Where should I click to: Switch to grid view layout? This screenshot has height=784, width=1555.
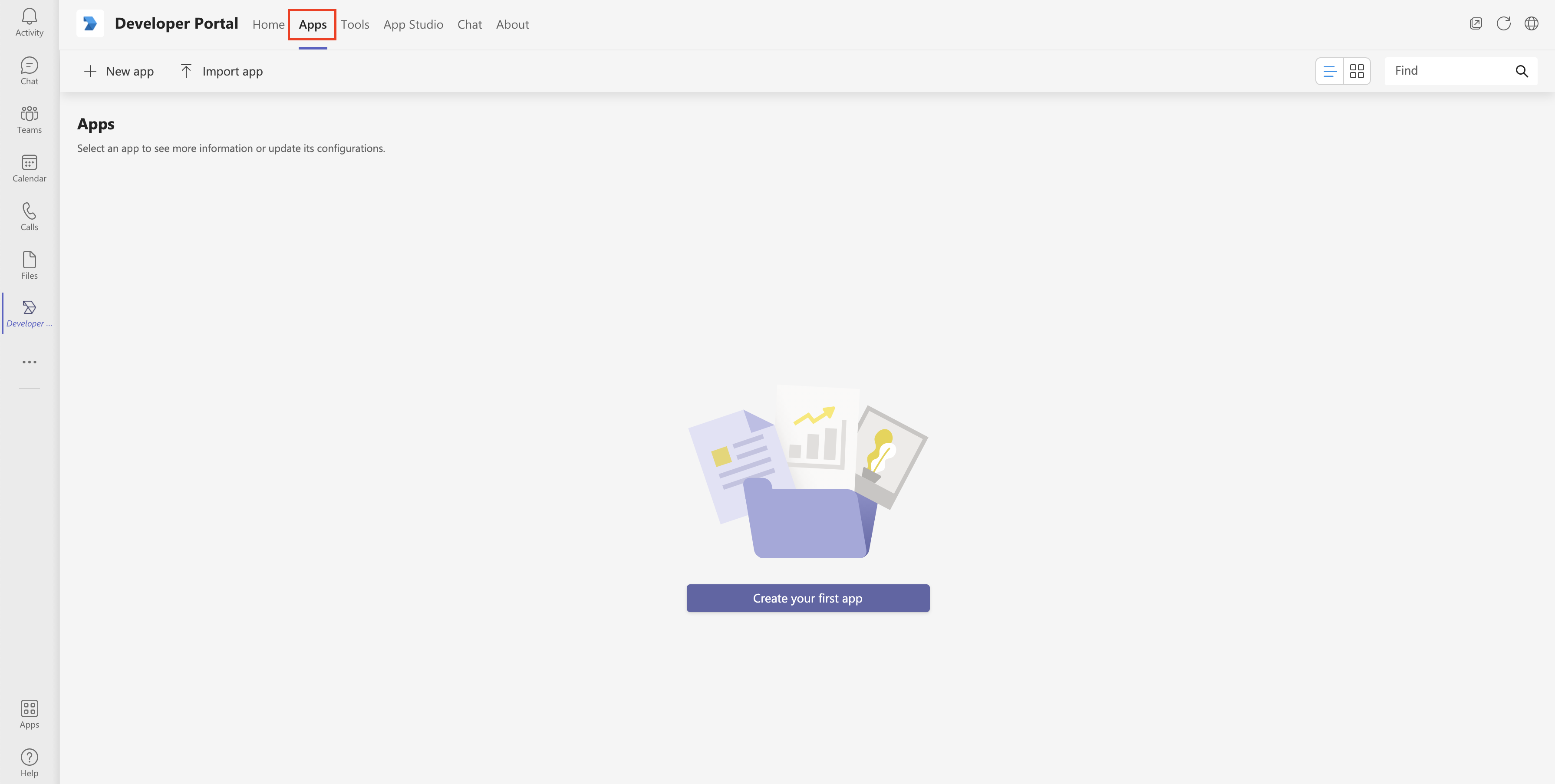tap(1357, 70)
